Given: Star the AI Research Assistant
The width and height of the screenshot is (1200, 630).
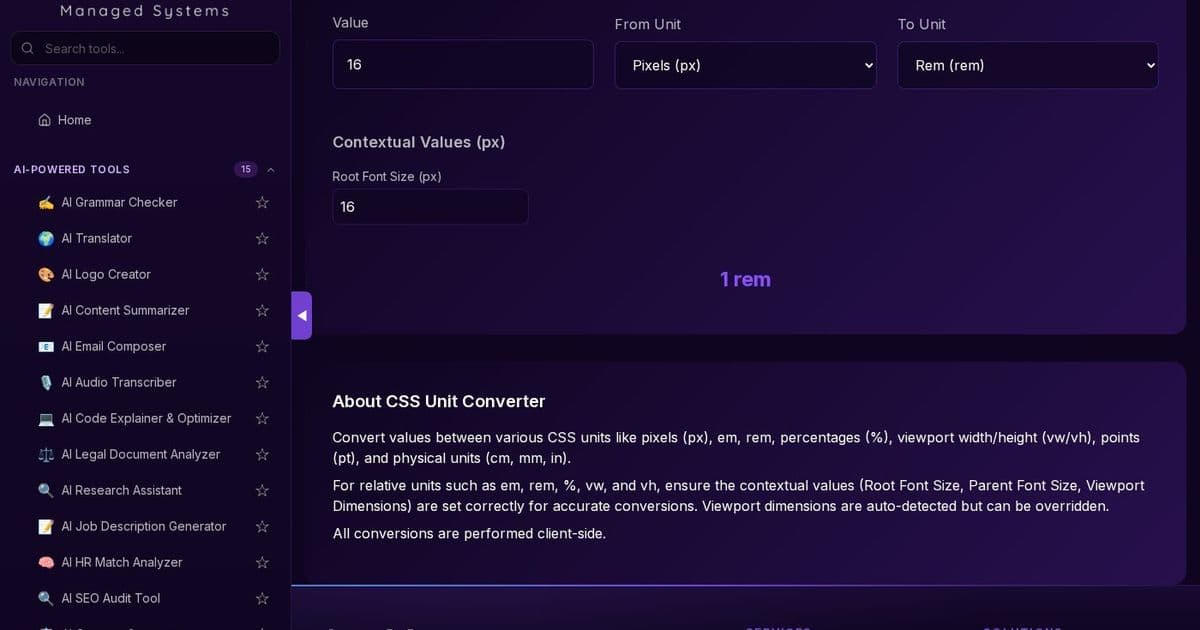Looking at the screenshot, I should tap(261, 490).
